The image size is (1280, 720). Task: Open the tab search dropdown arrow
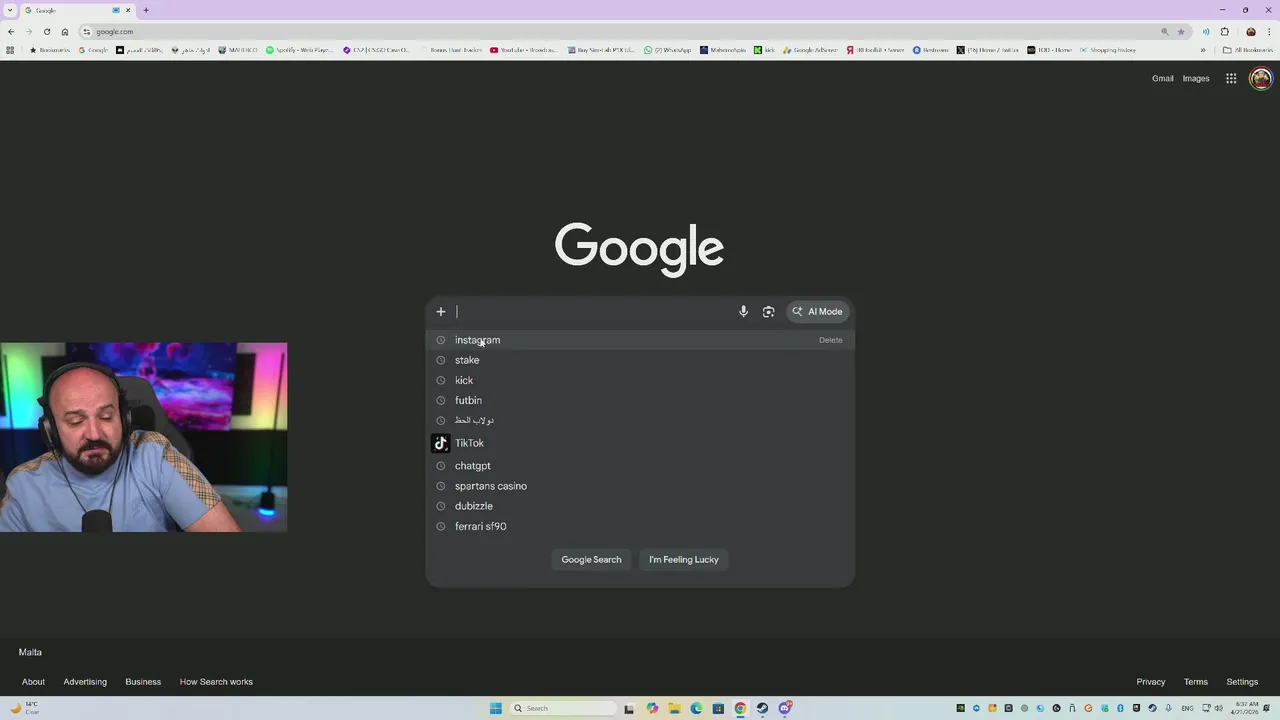pyautogui.click(x=10, y=10)
